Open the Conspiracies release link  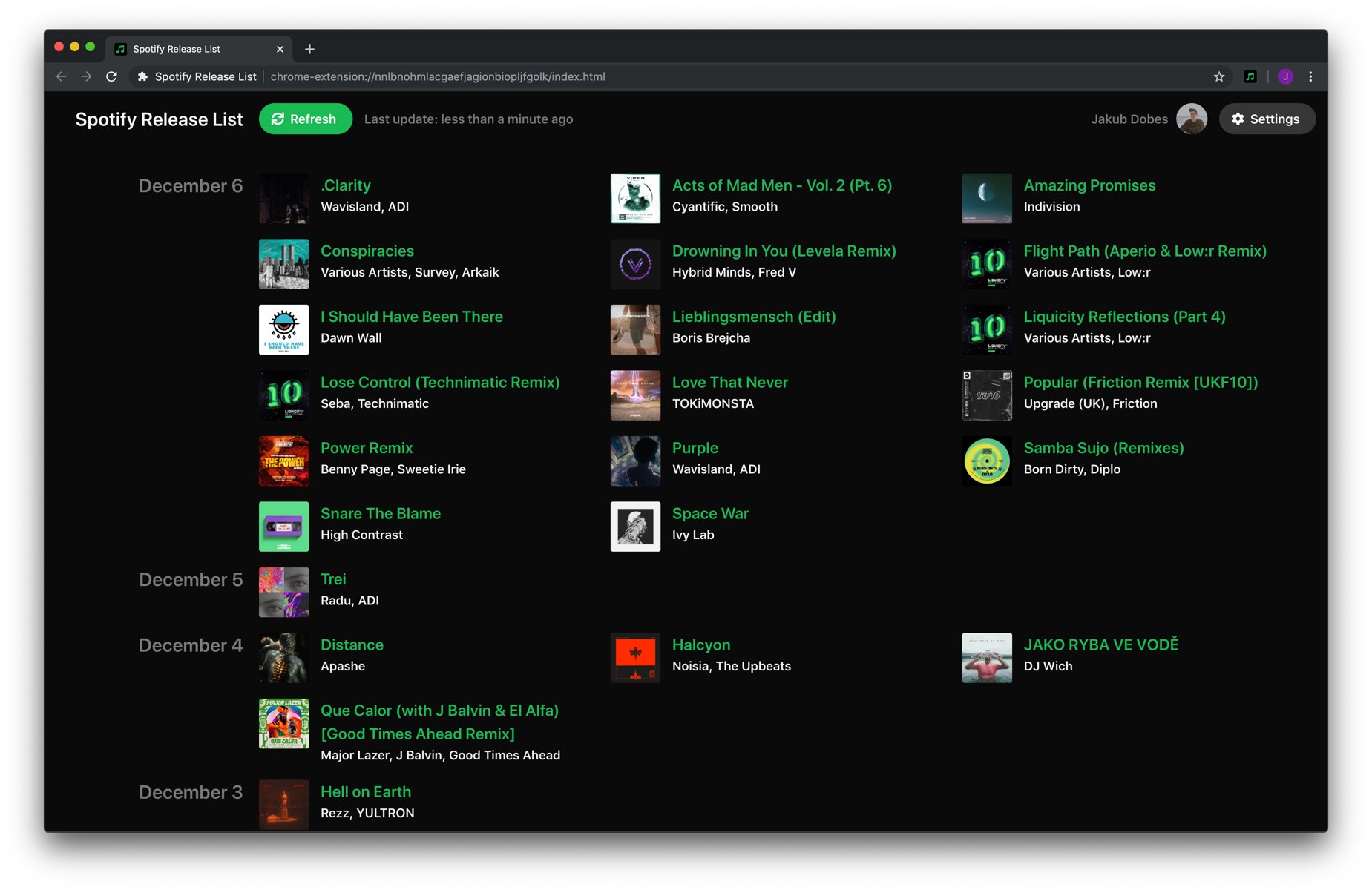tap(367, 251)
